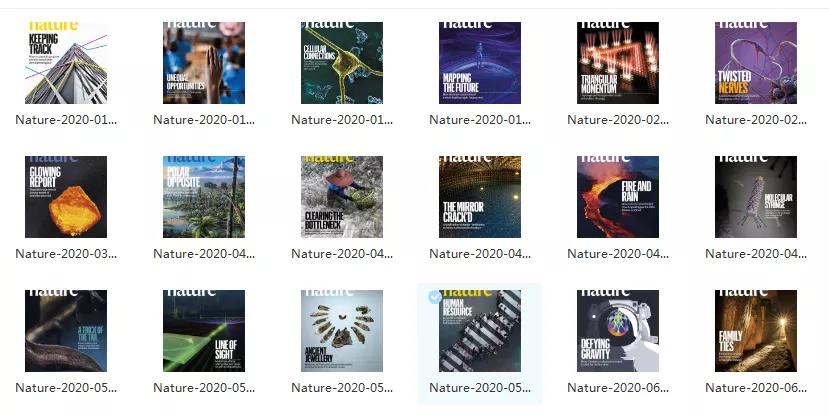Select the Defying Gravity cover thumbnail

point(618,331)
